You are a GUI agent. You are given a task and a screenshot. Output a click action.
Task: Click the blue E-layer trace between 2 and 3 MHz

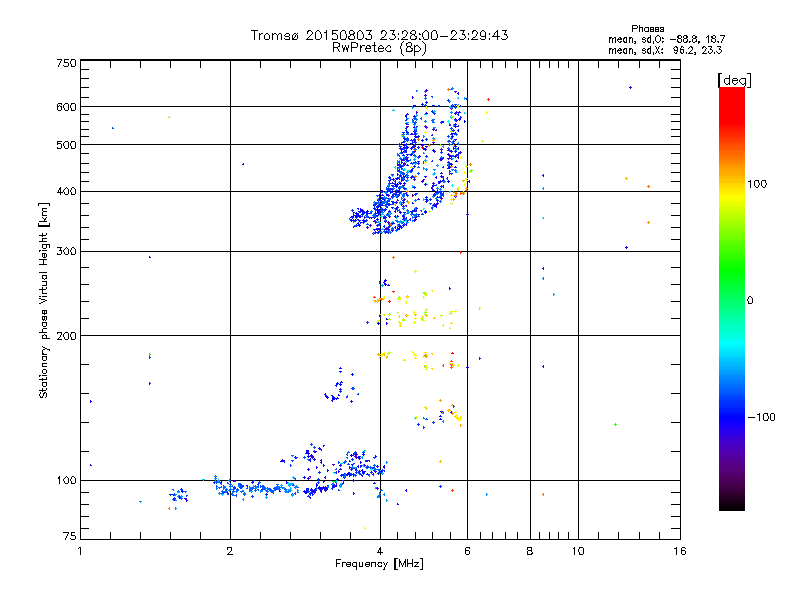(255, 489)
